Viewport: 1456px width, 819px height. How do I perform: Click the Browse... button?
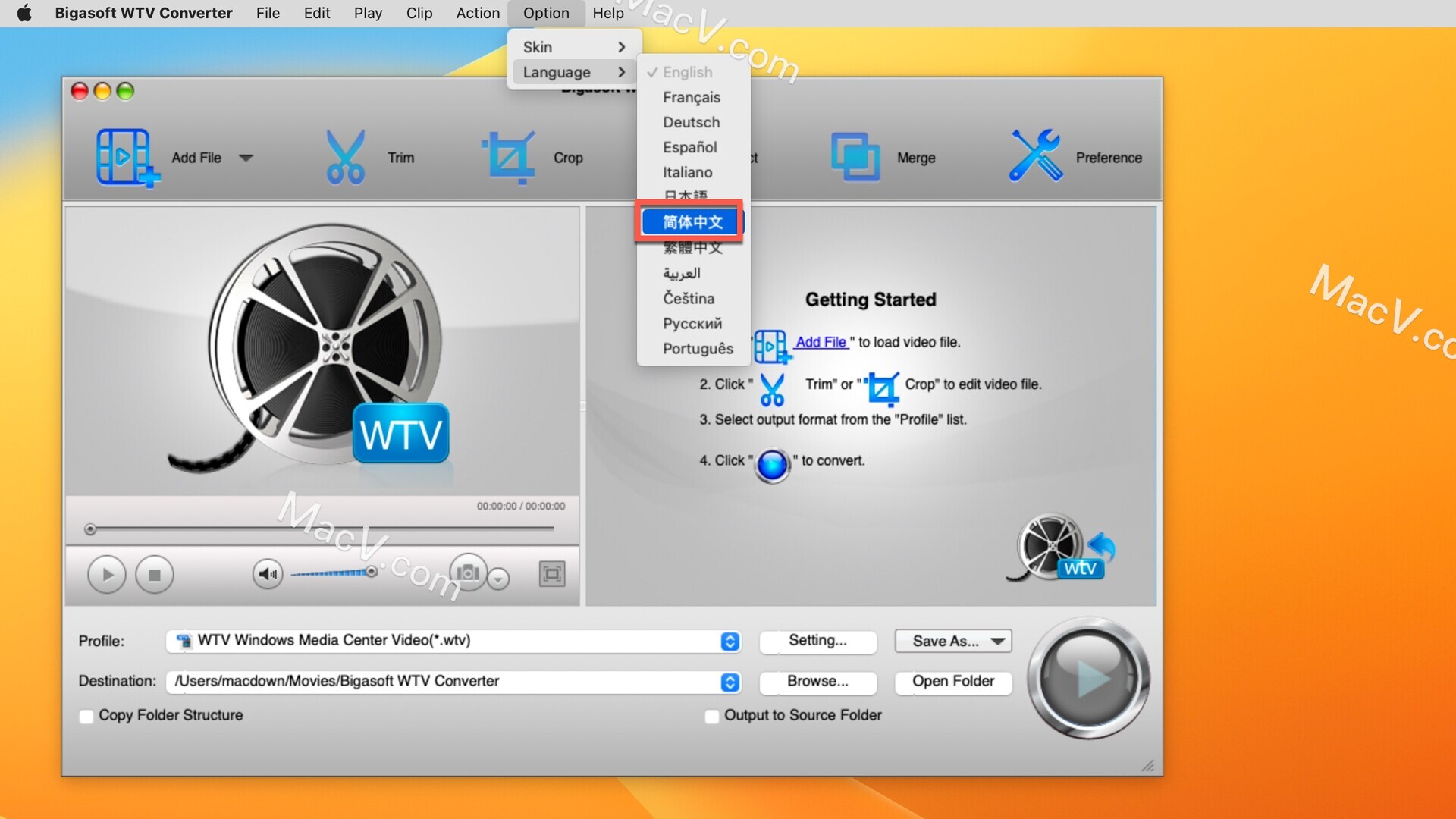817,682
